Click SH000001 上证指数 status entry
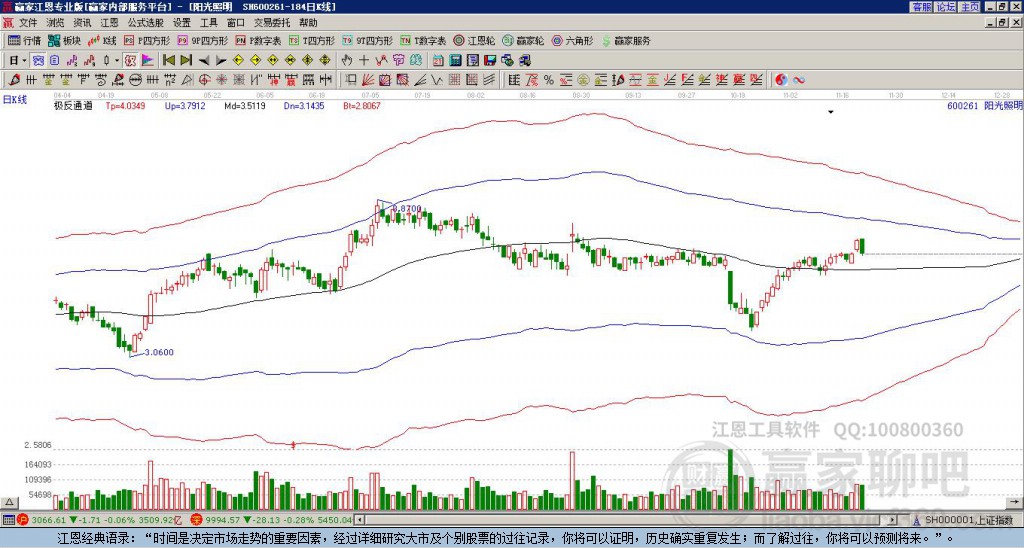Image resolution: width=1024 pixels, height=548 pixels. point(970,520)
